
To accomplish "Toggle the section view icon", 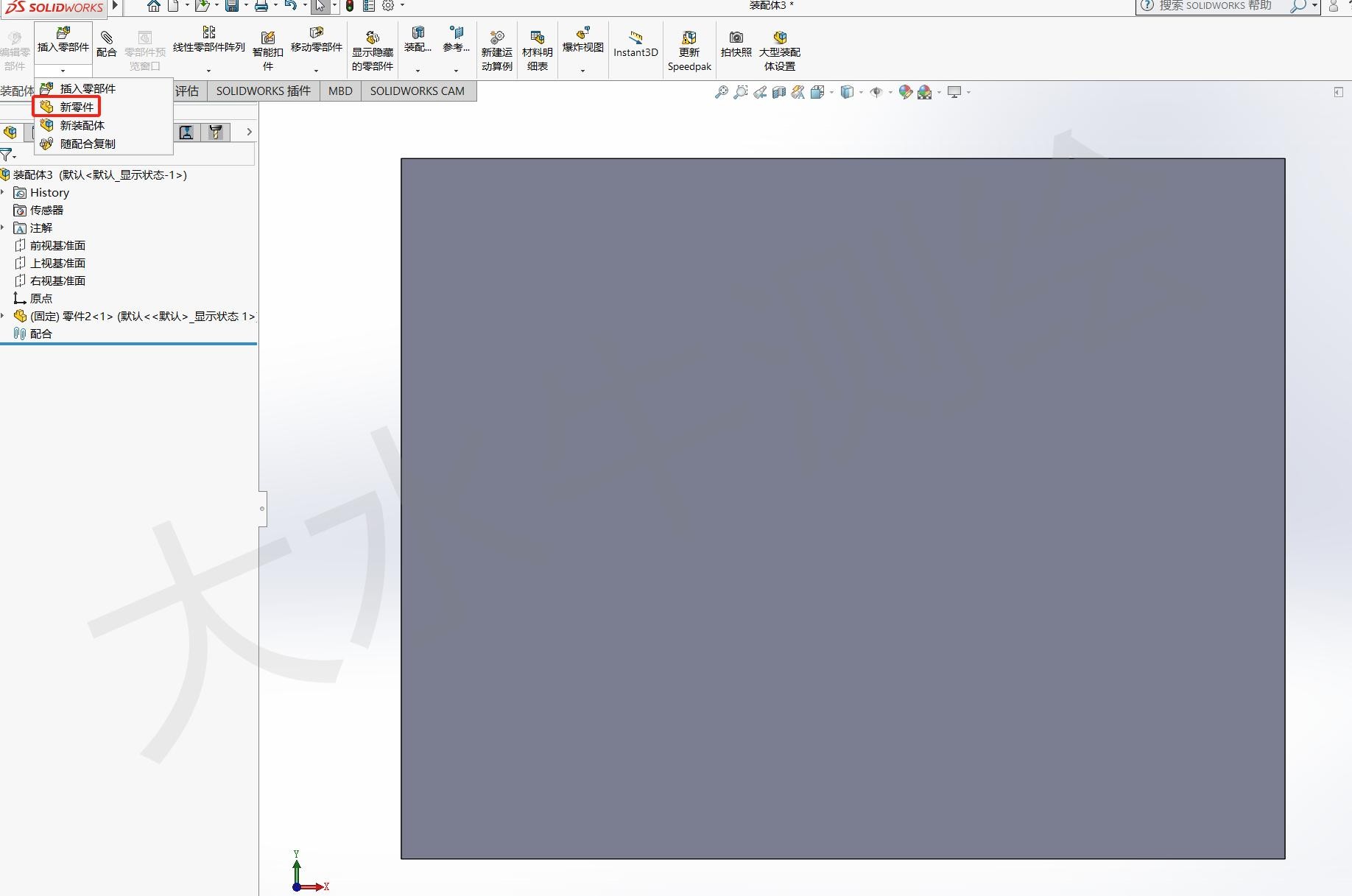I will pos(779,92).
